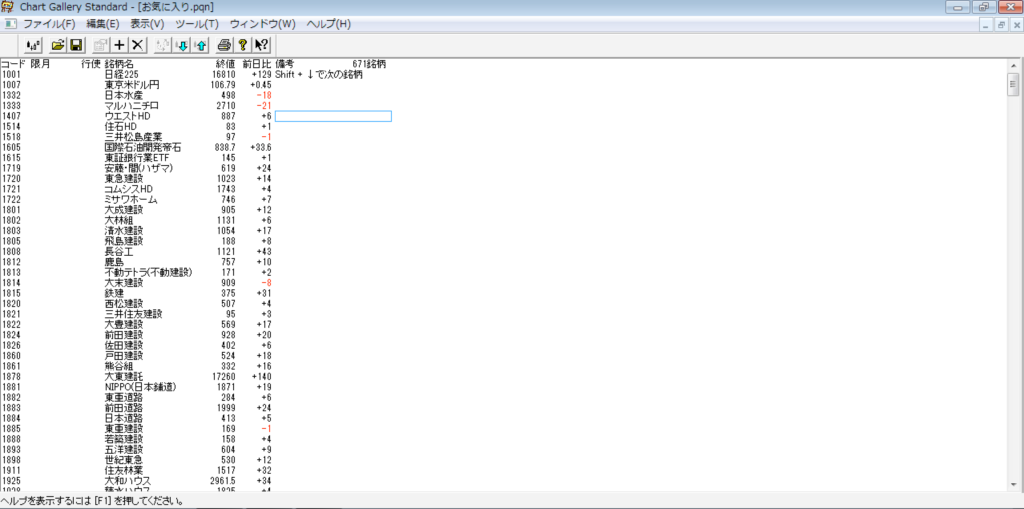Add a stock with plus icon
Screen dimensions: 1024x509
120,45
